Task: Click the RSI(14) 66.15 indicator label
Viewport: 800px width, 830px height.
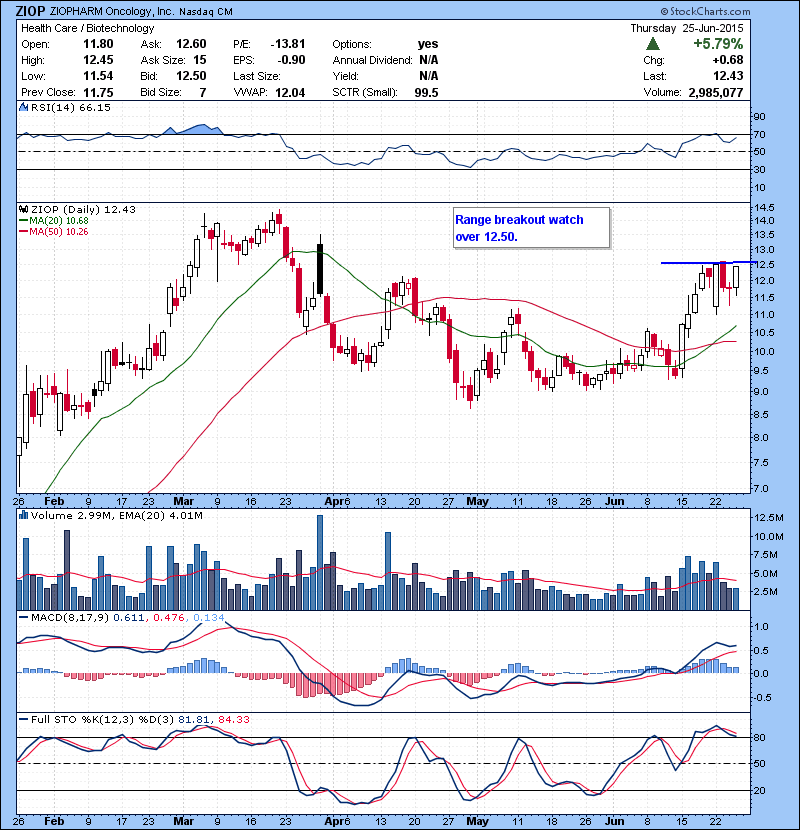Action: click(x=71, y=107)
